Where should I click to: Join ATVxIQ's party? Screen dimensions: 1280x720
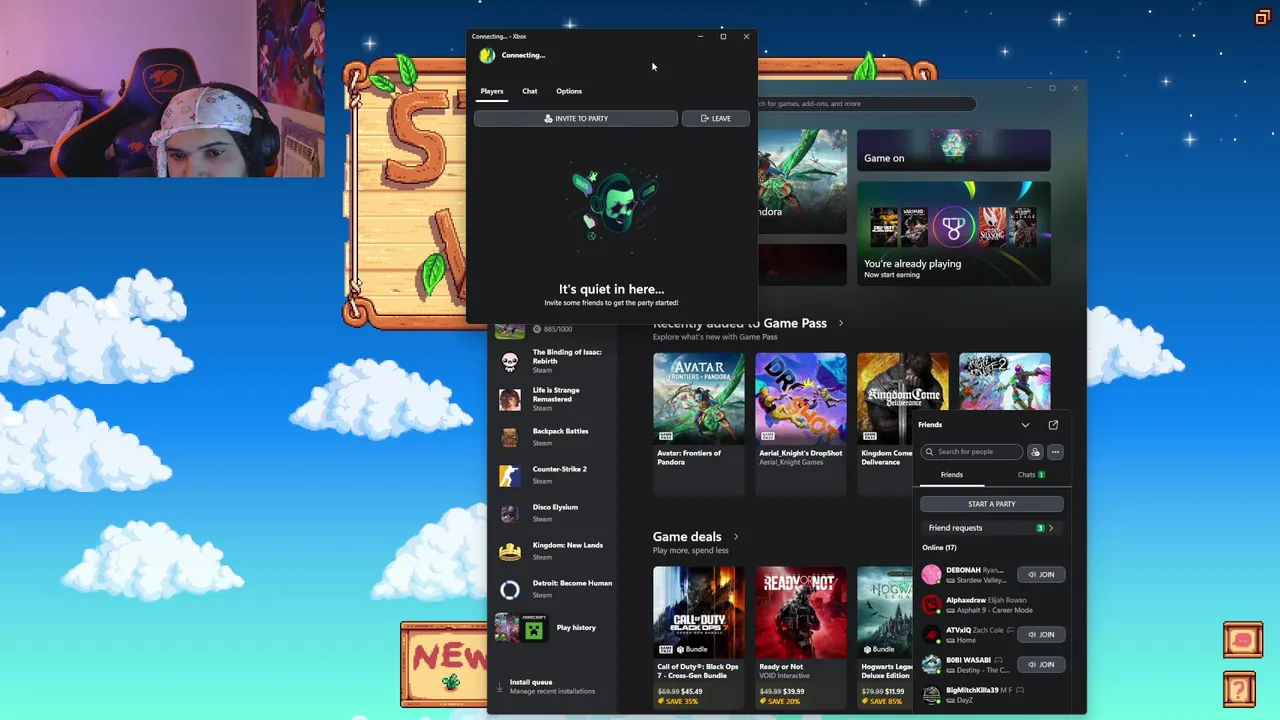click(1041, 635)
